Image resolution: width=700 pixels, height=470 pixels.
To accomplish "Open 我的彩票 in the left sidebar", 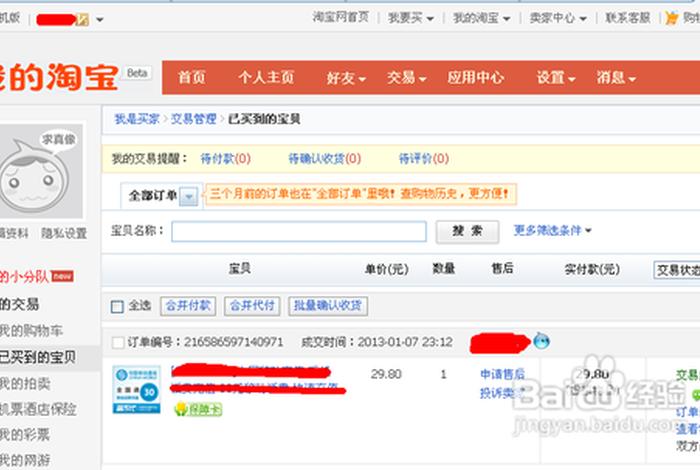I will [25, 434].
